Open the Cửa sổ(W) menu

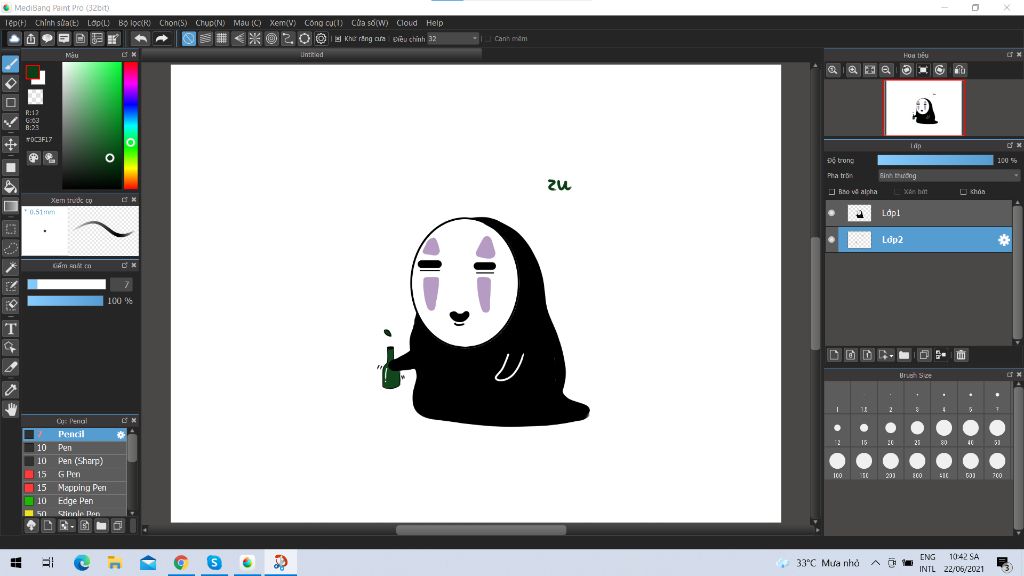point(370,23)
